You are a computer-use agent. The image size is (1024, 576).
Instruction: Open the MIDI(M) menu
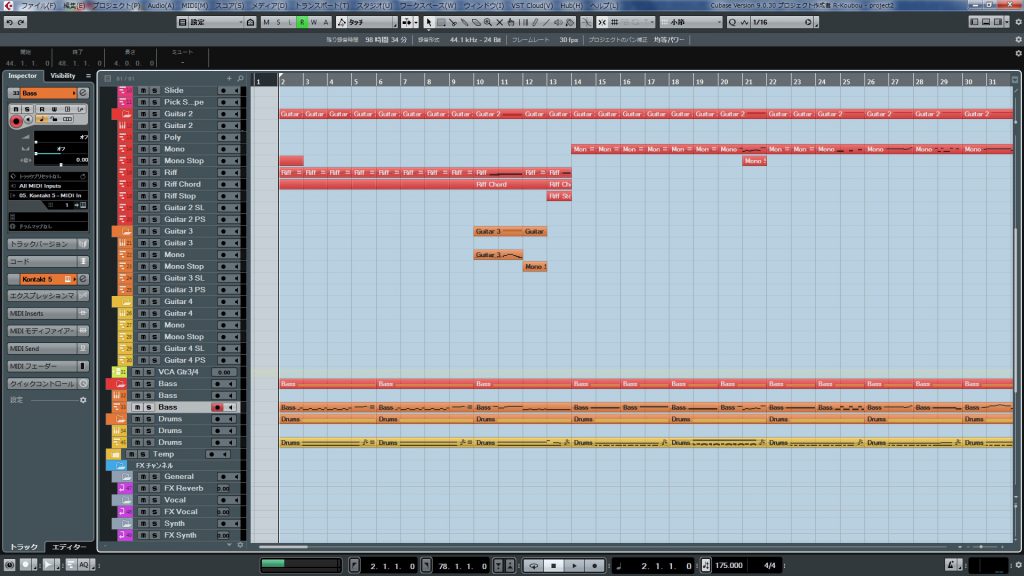pyautogui.click(x=194, y=6)
